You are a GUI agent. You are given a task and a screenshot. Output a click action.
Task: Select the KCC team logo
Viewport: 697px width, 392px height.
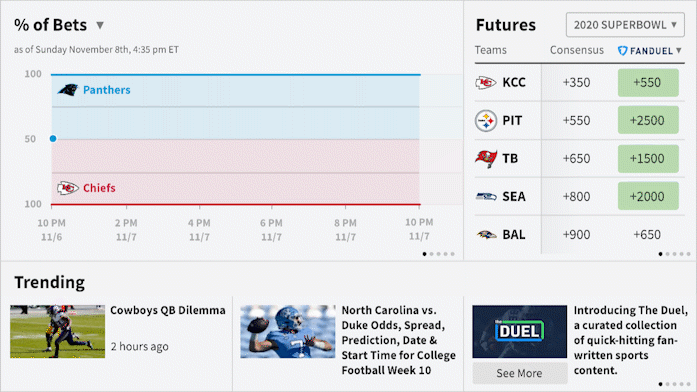coord(485,83)
